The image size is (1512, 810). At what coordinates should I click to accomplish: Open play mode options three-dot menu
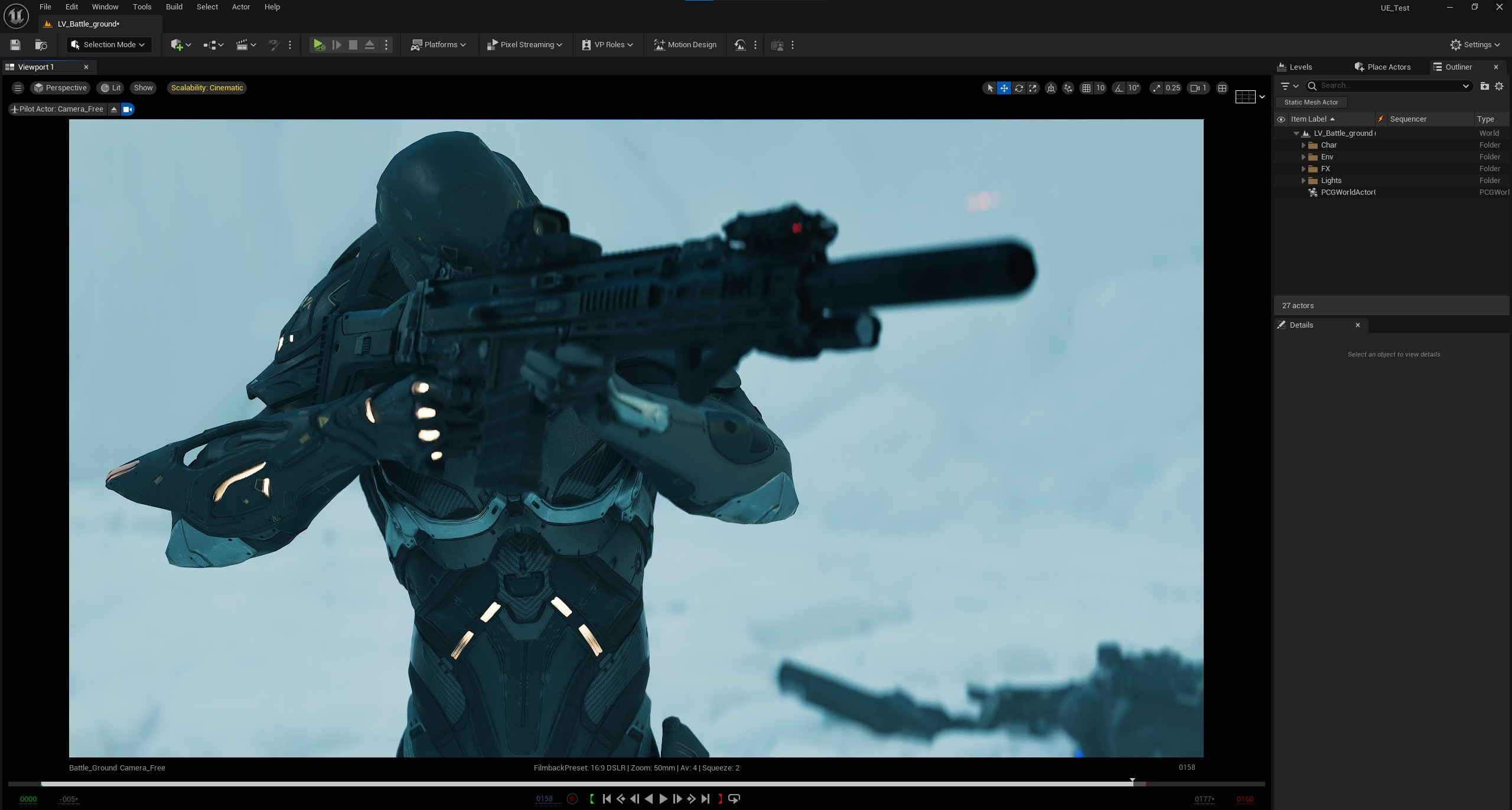386,45
